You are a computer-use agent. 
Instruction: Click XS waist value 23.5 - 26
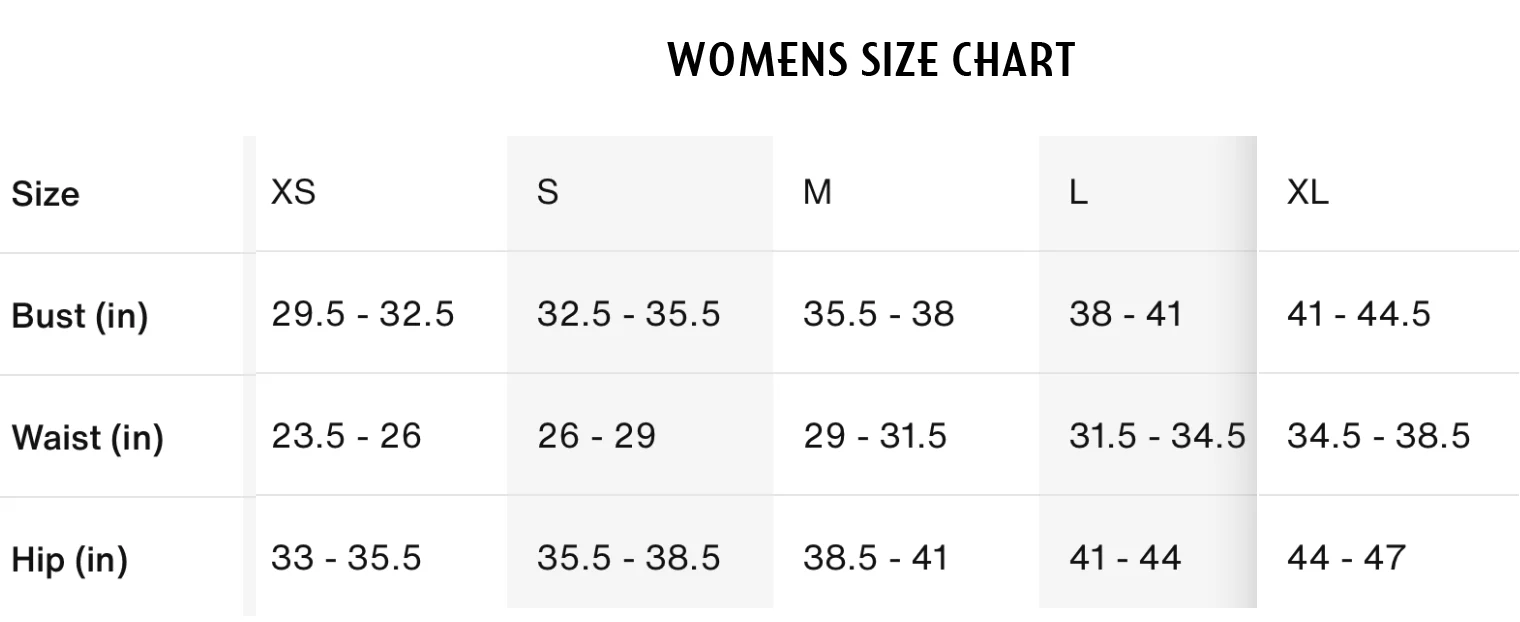346,437
